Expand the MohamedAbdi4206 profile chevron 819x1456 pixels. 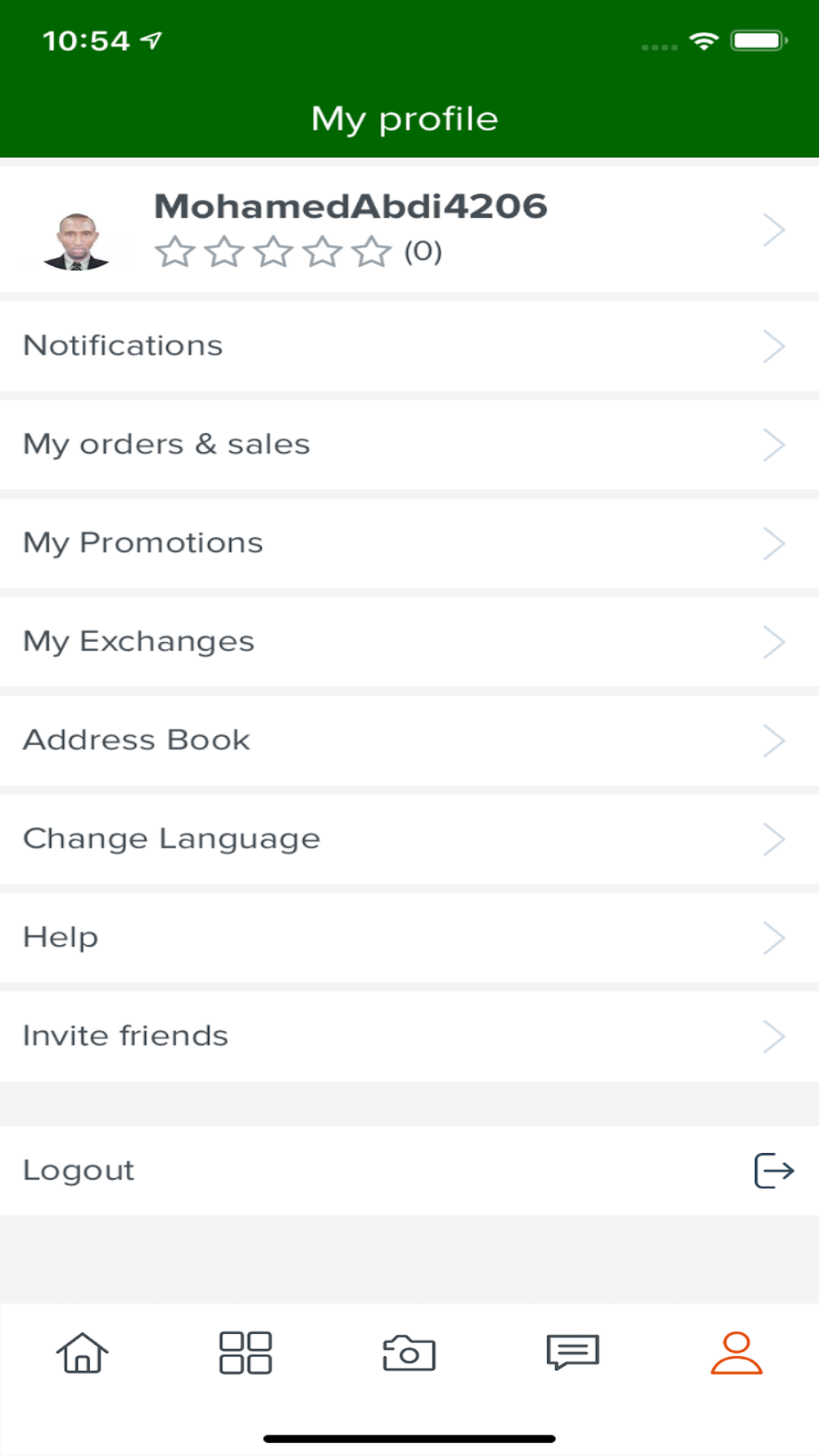click(774, 230)
